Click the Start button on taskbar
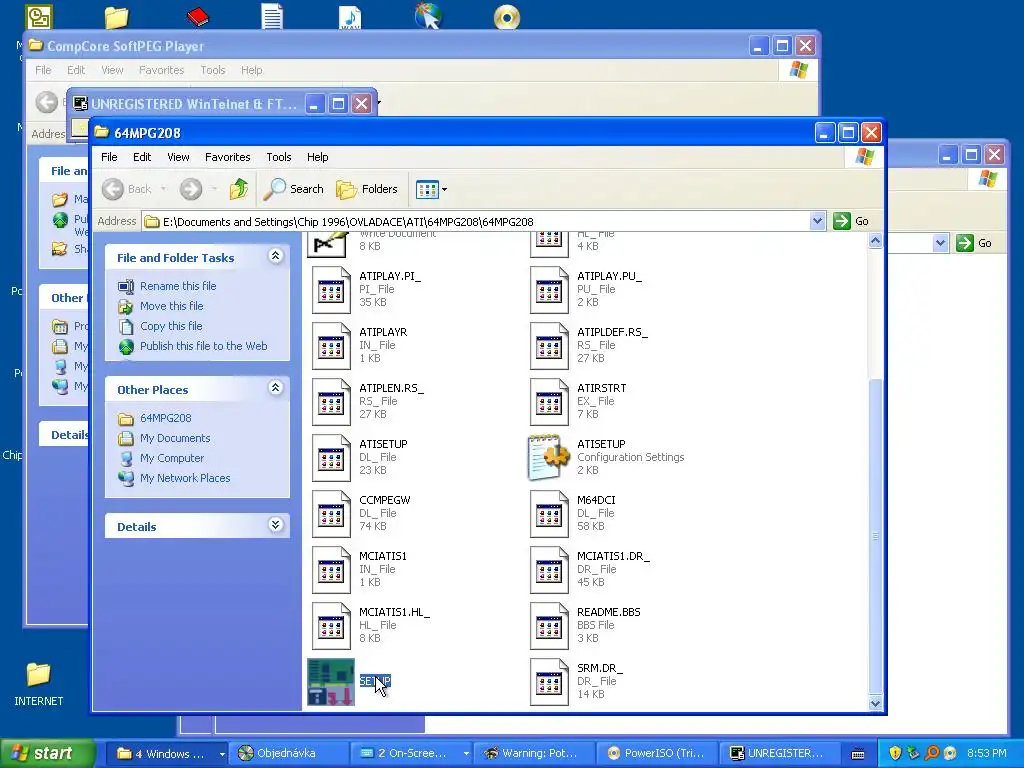This screenshot has width=1024, height=768. point(47,754)
